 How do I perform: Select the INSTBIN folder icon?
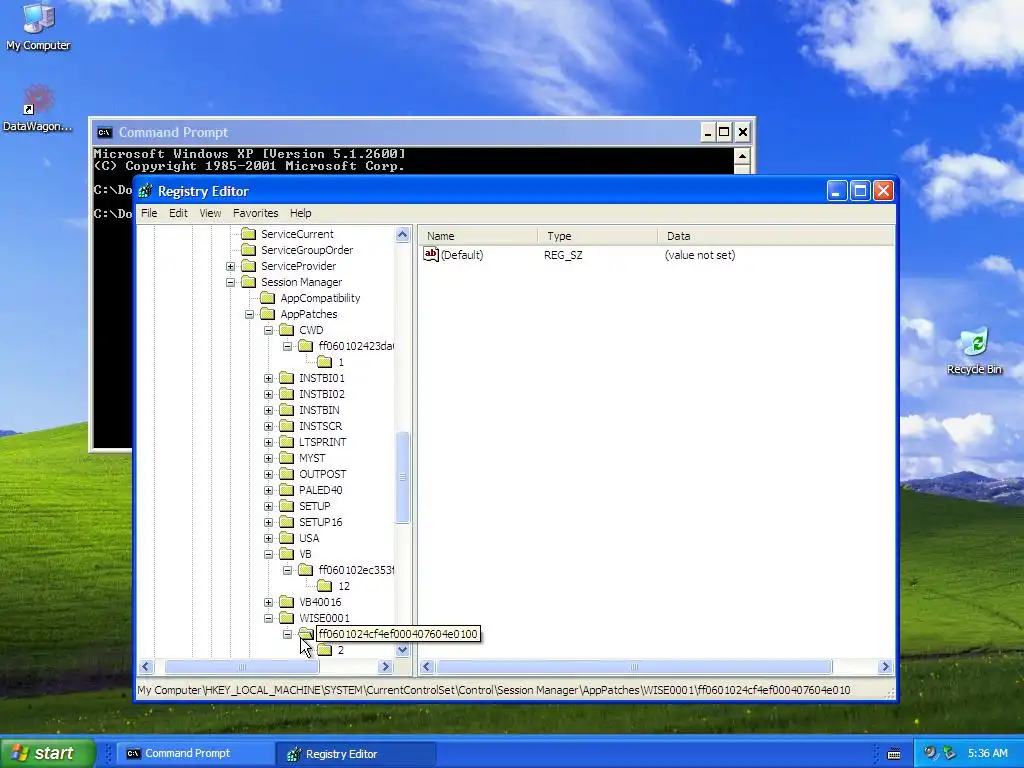coord(286,410)
